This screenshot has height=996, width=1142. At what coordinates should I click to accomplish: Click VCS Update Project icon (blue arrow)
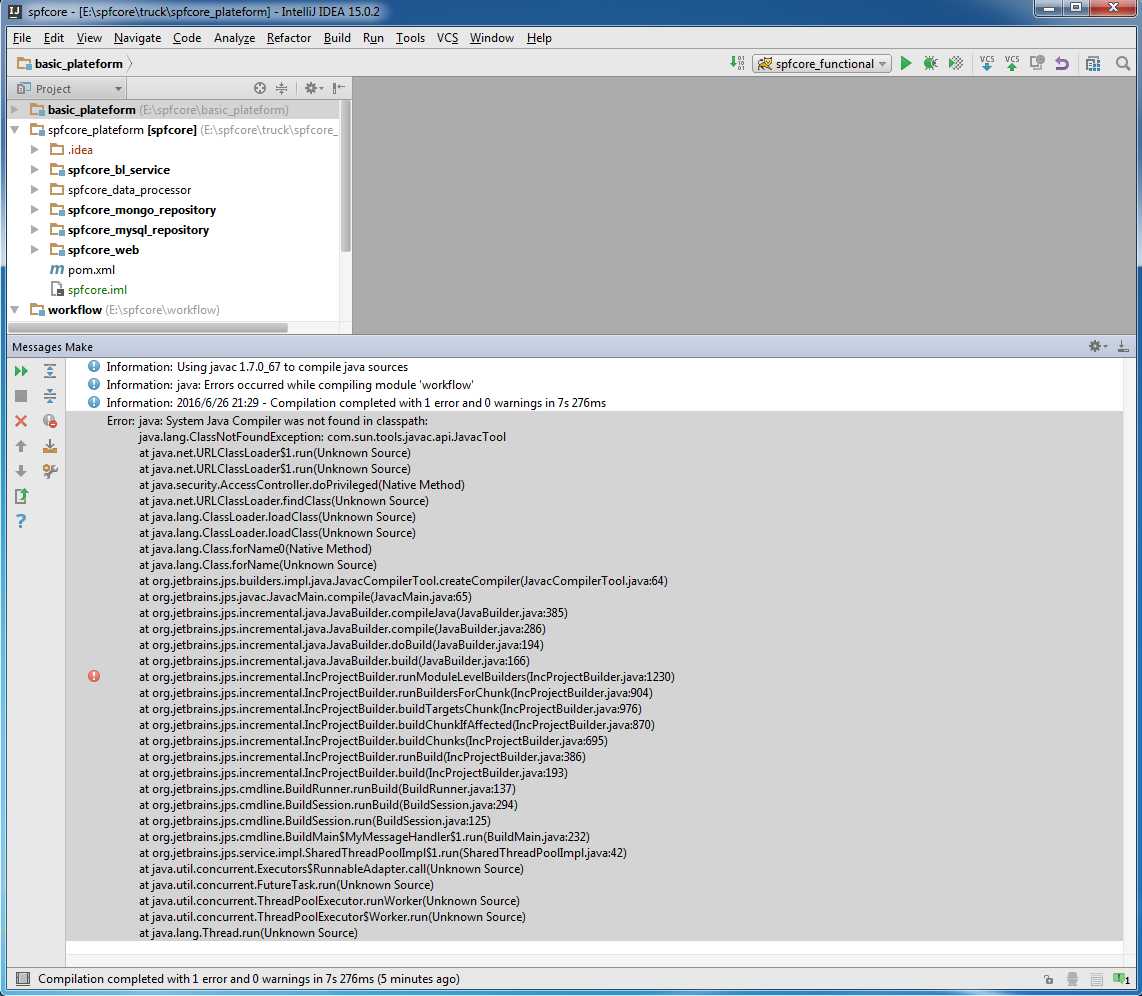(987, 63)
